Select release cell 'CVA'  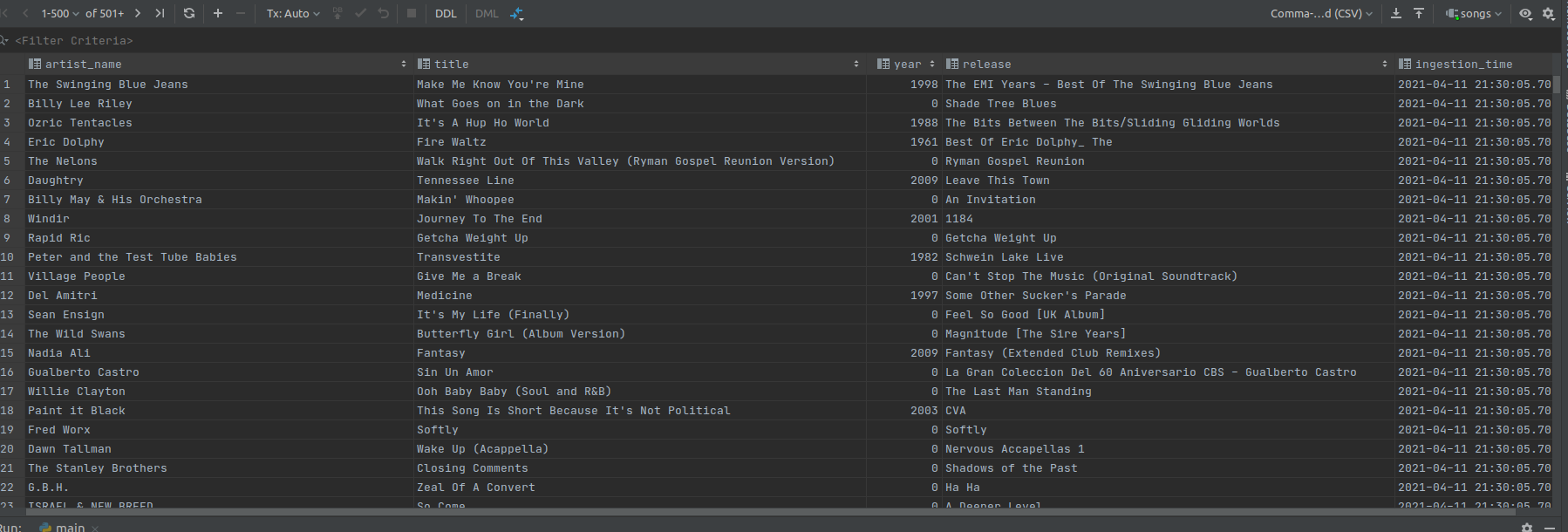click(1168, 410)
